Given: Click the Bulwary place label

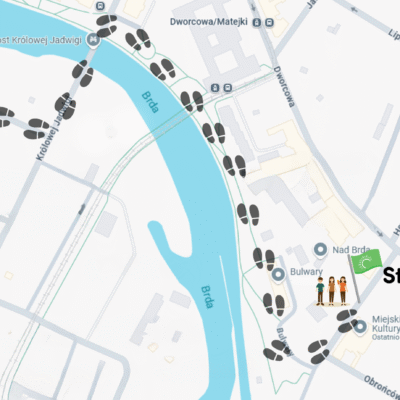Looking at the screenshot, I should pos(306,272).
